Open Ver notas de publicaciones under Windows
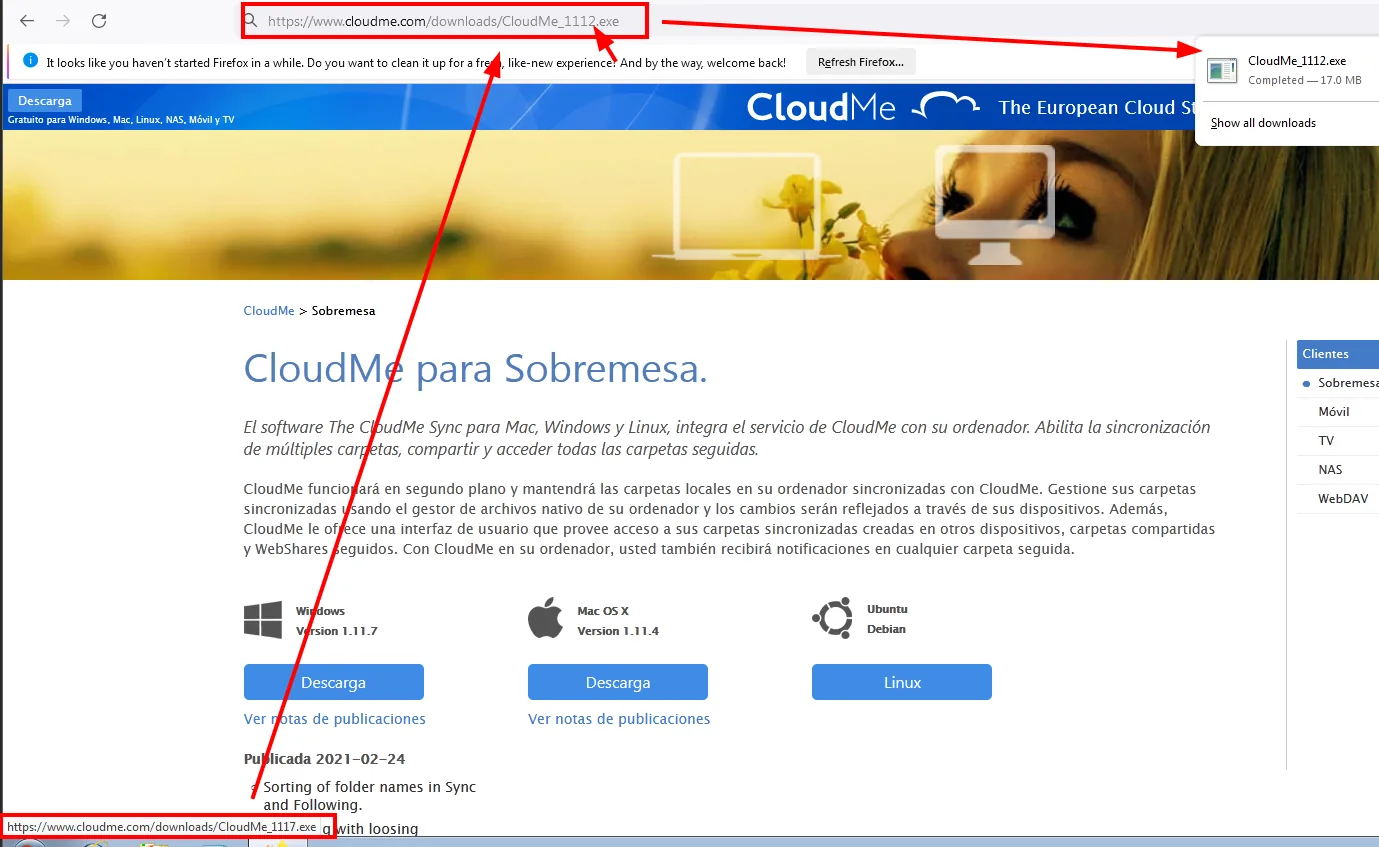Image resolution: width=1379 pixels, height=847 pixels. click(335, 719)
